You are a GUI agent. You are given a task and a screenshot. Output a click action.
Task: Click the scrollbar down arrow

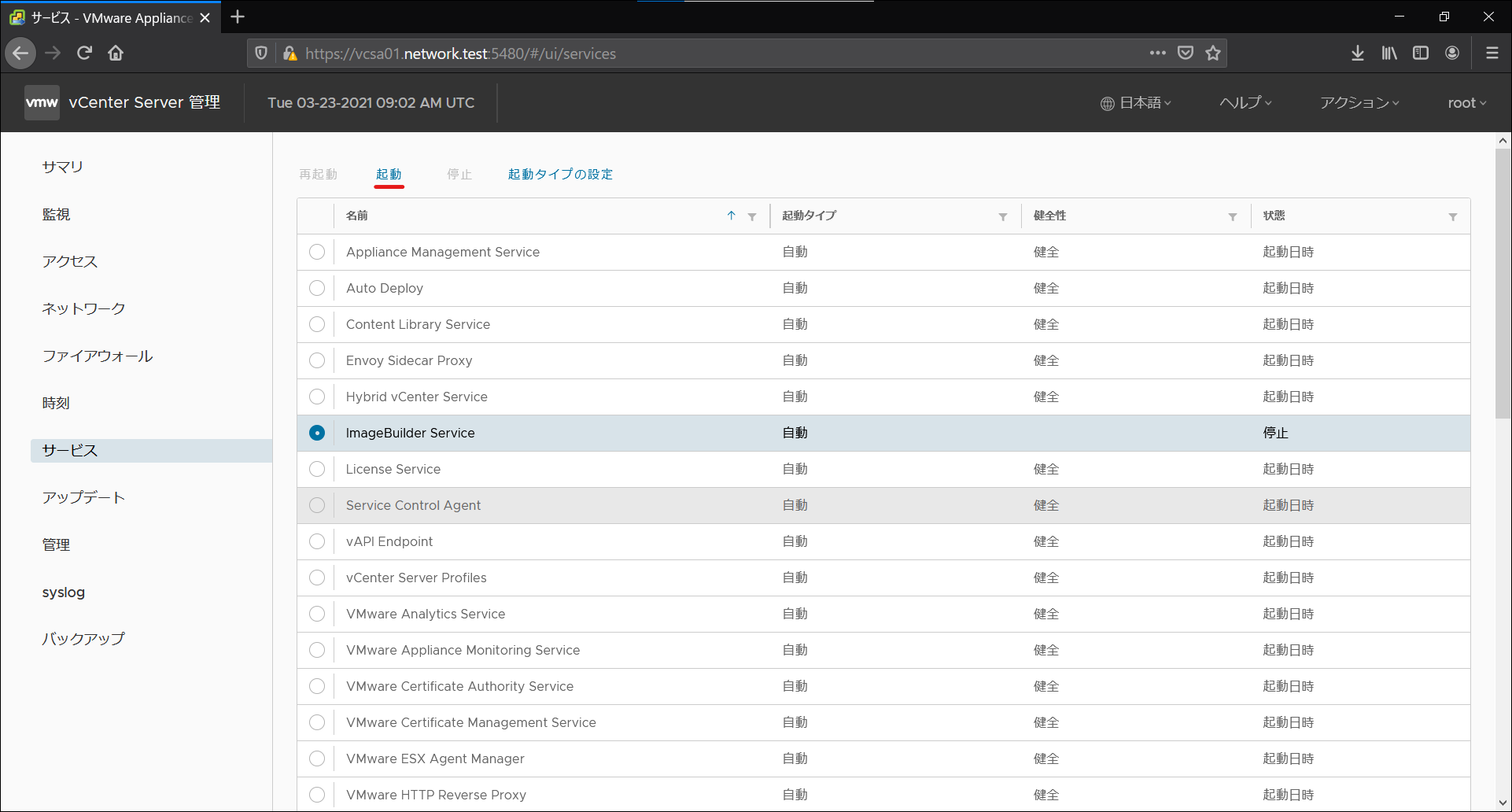(x=1503, y=803)
